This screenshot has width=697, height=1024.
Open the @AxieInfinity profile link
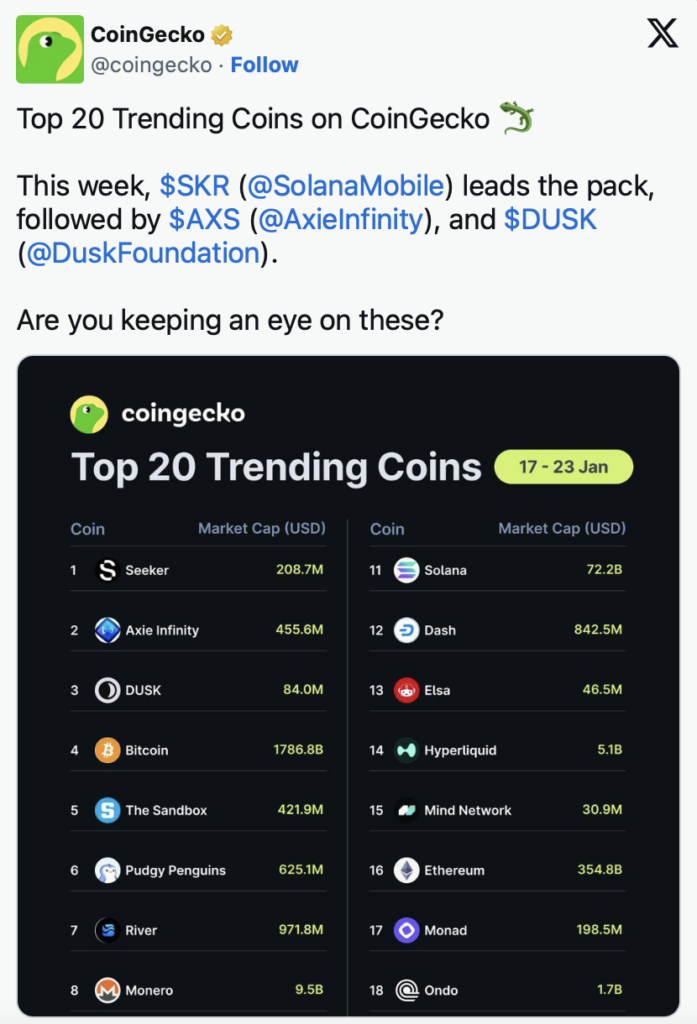click(340, 219)
